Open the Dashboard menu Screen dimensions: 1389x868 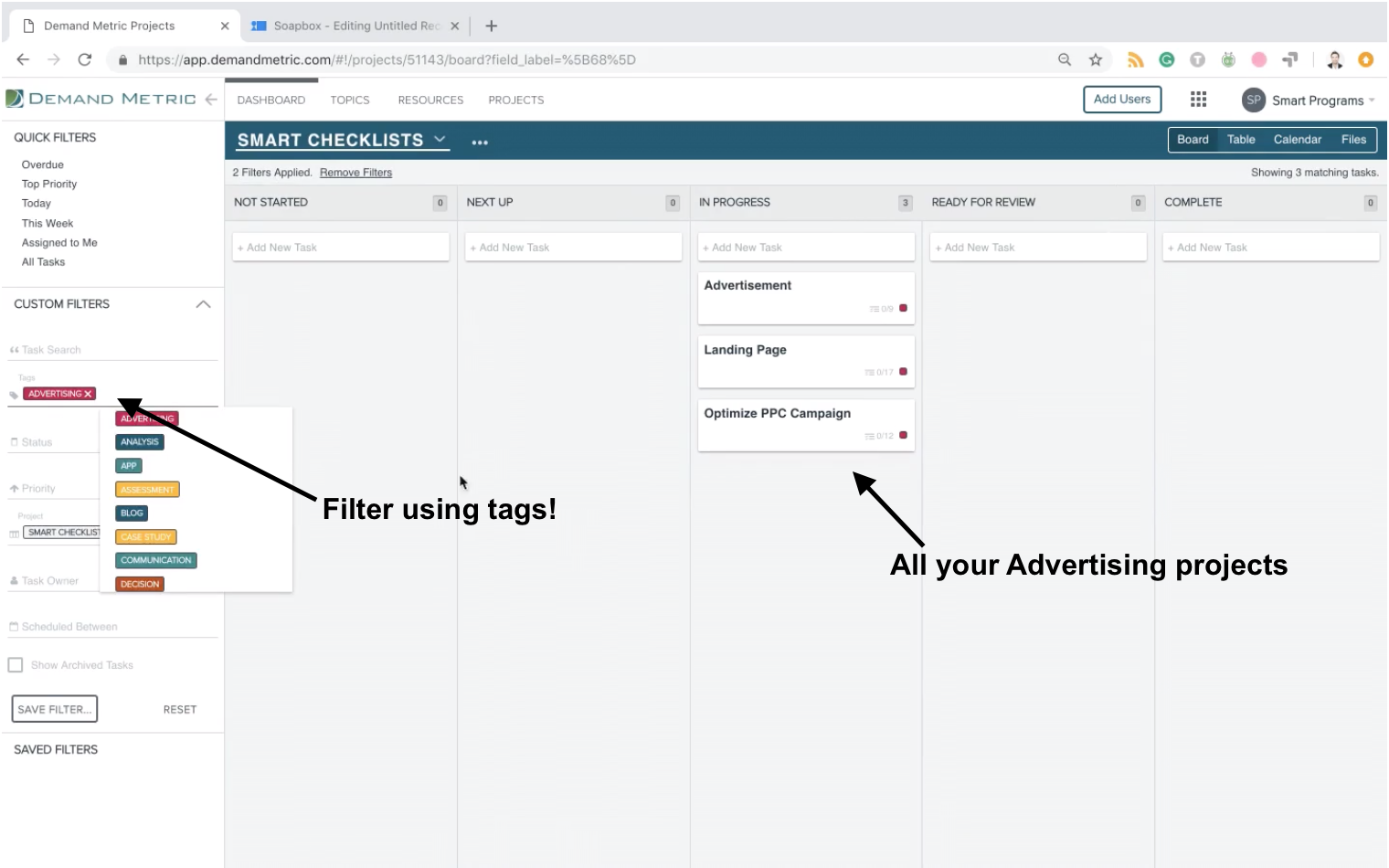[x=271, y=101]
